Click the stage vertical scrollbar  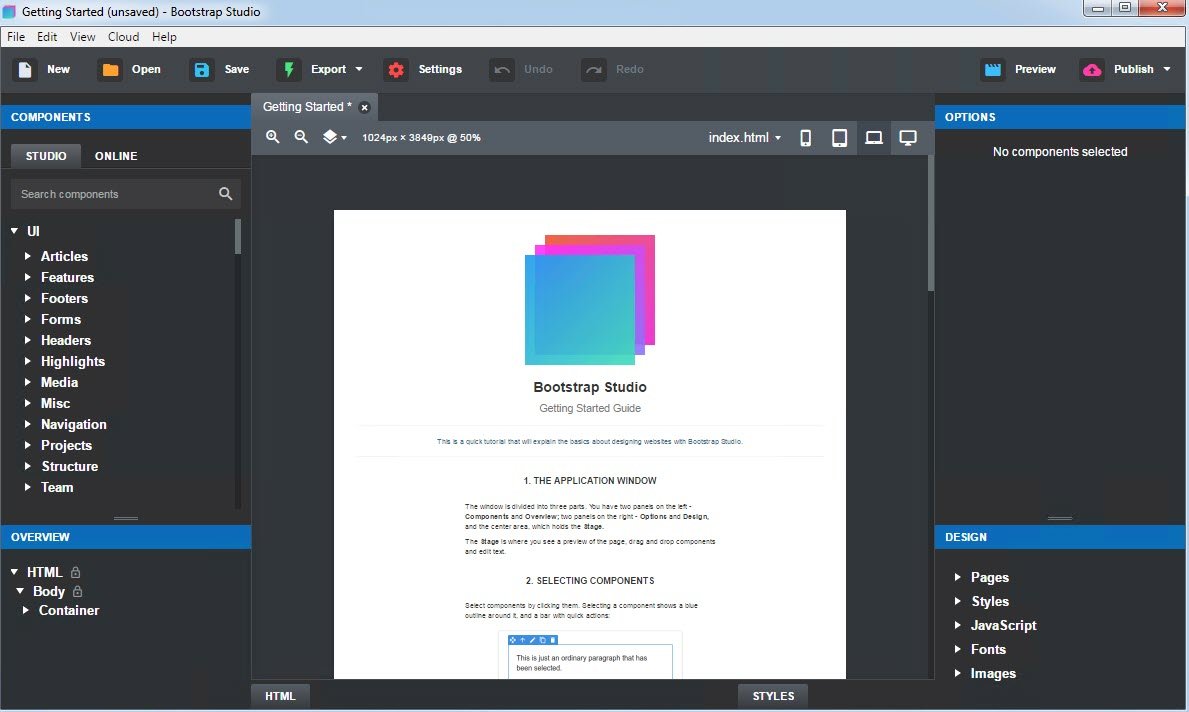click(930, 224)
